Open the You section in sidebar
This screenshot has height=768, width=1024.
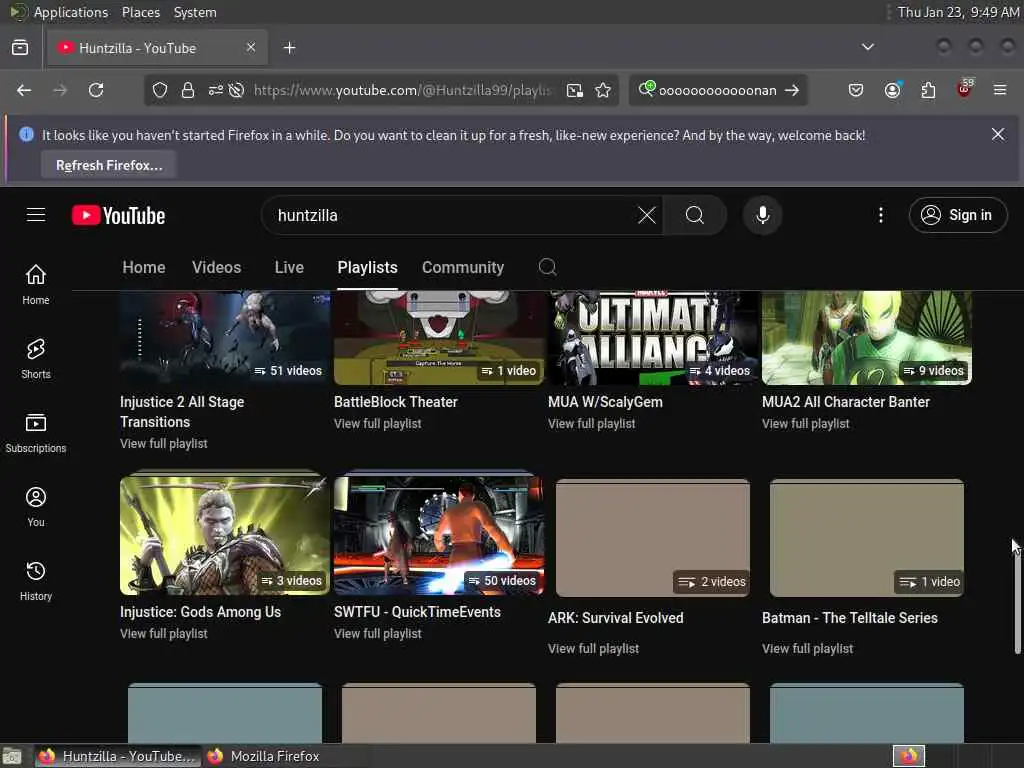[x=36, y=507]
